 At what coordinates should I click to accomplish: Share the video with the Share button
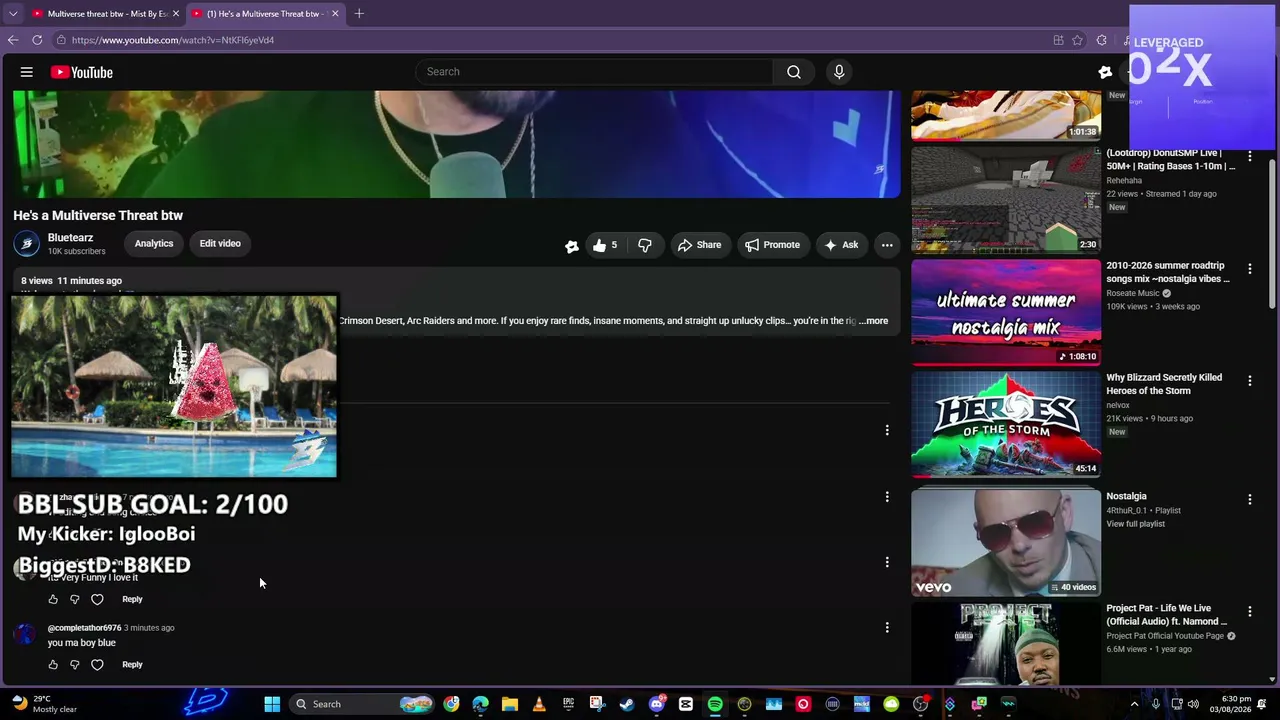[x=699, y=245]
